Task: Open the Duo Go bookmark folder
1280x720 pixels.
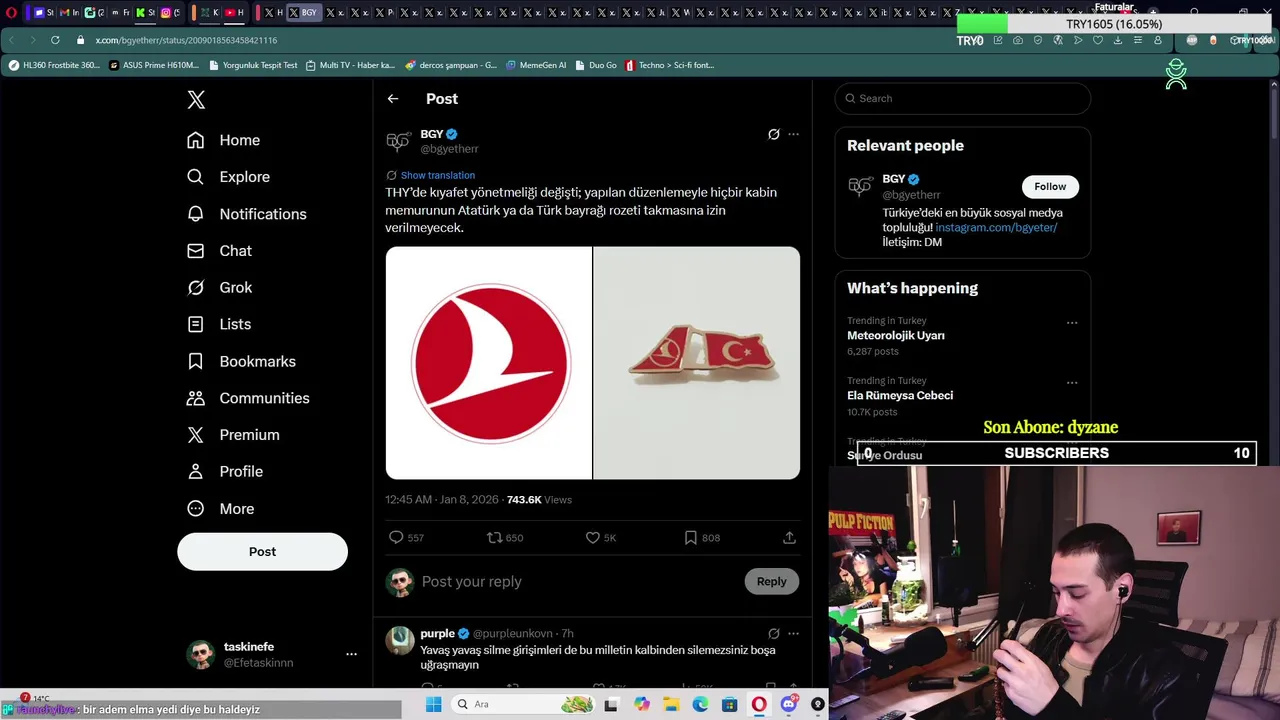Action: point(595,65)
